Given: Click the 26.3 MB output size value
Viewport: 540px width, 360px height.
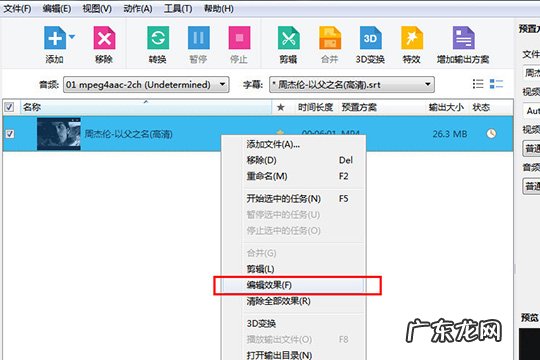Looking at the screenshot, I should [x=450, y=134].
